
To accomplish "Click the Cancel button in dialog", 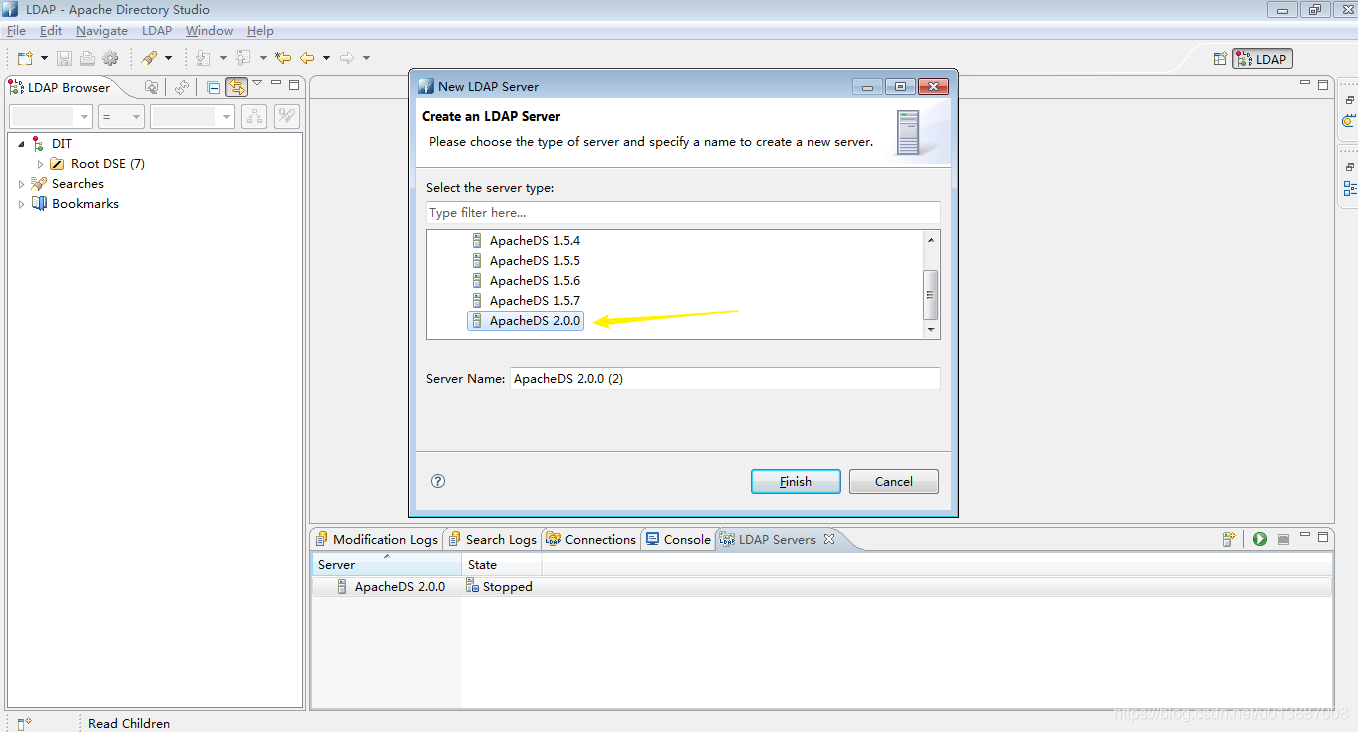I will point(894,481).
